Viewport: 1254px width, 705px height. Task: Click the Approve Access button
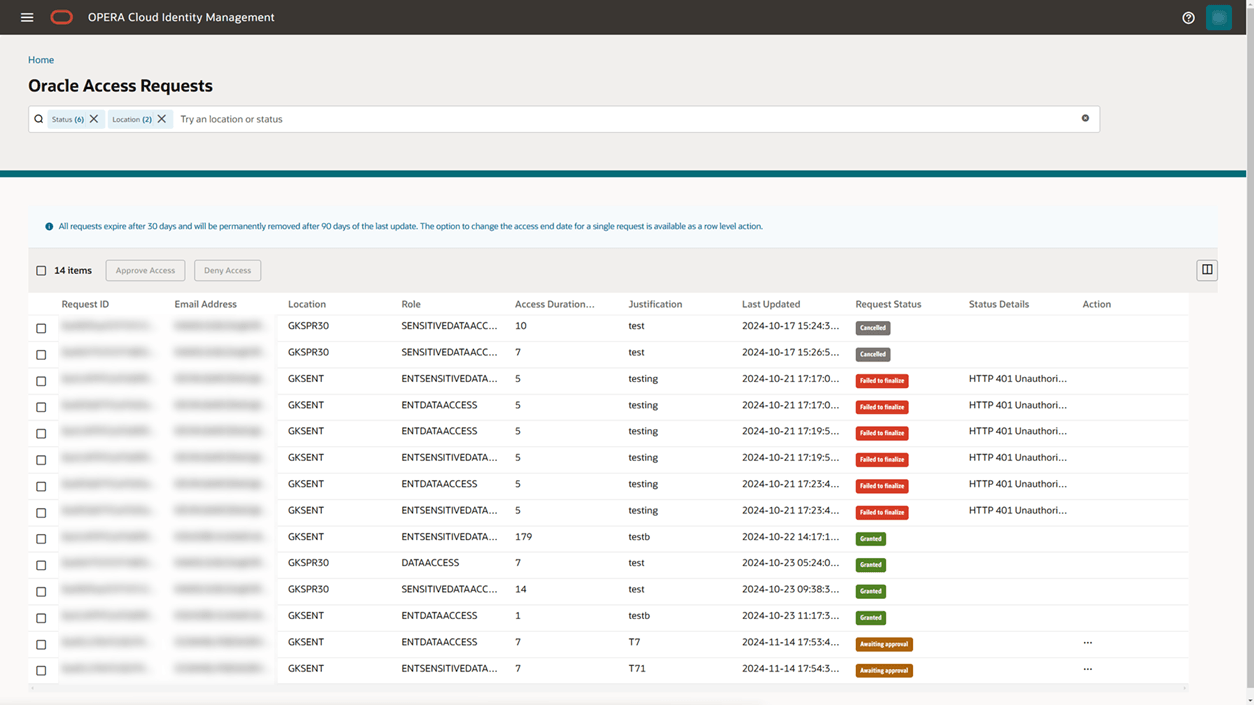145,270
